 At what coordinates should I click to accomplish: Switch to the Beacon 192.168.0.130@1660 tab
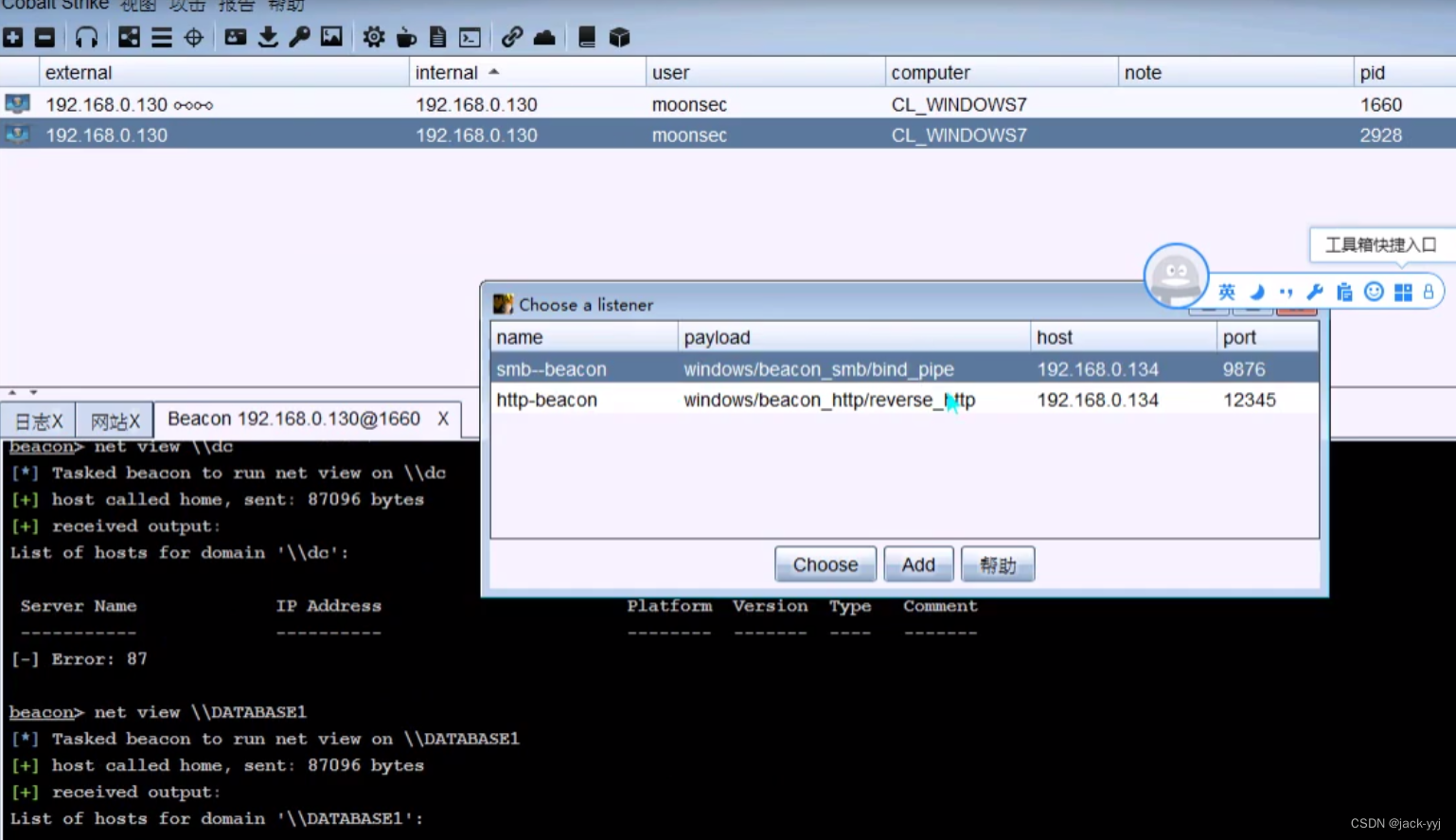[x=294, y=419]
